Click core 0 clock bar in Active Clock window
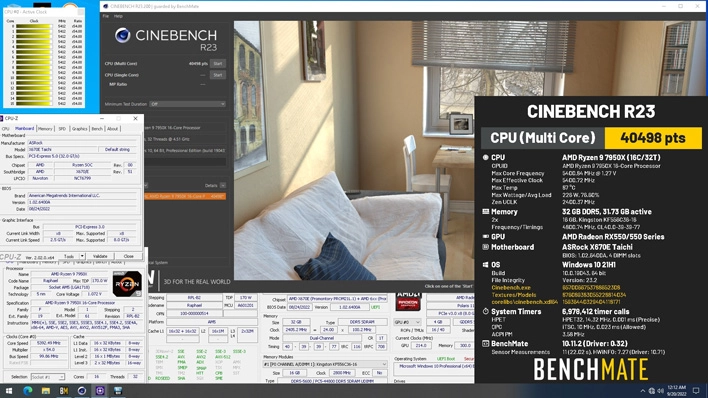The image size is (708, 398). point(34,26)
